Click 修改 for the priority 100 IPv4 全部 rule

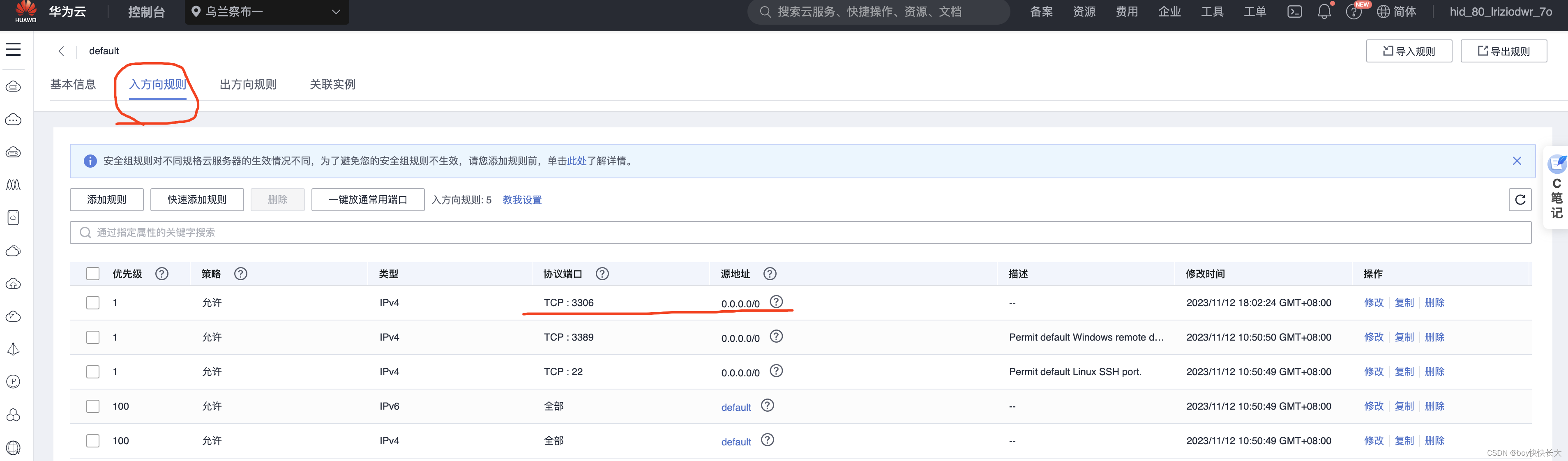[1374, 441]
